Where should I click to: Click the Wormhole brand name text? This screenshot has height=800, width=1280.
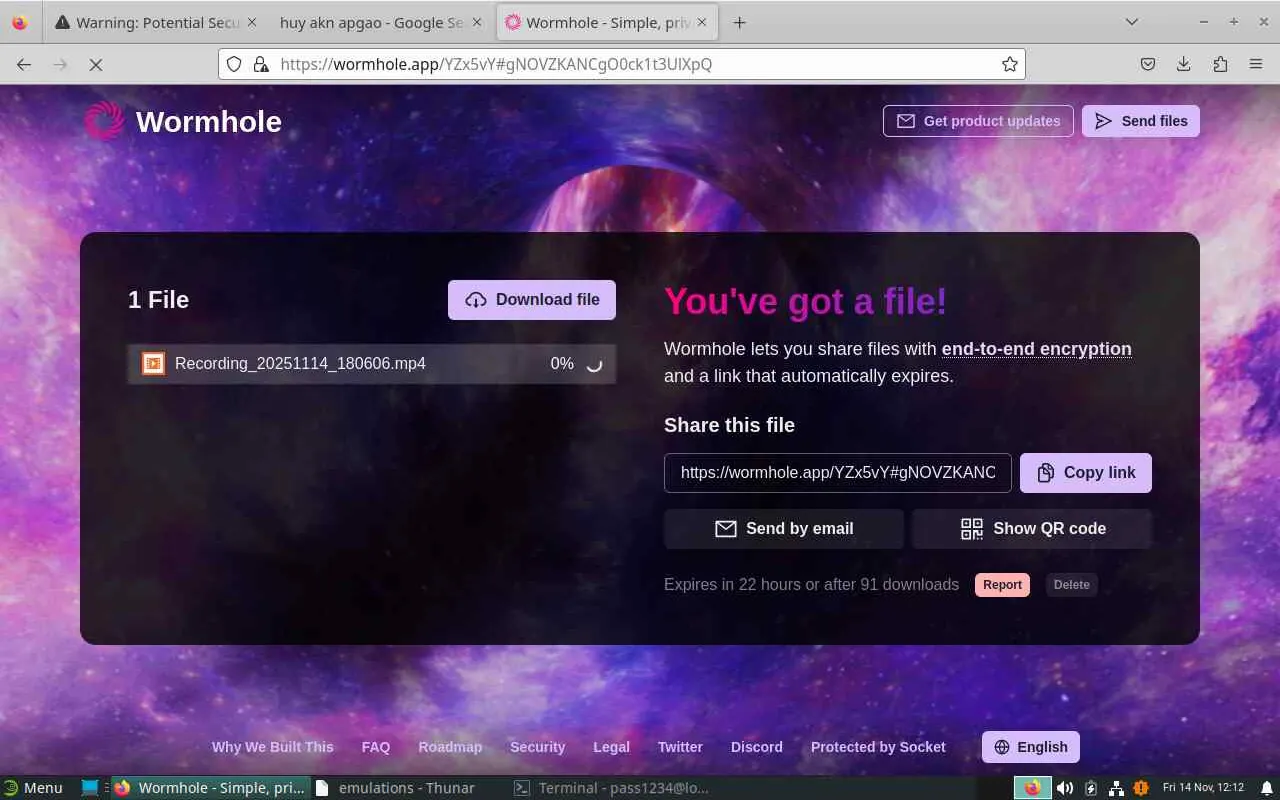tap(209, 121)
